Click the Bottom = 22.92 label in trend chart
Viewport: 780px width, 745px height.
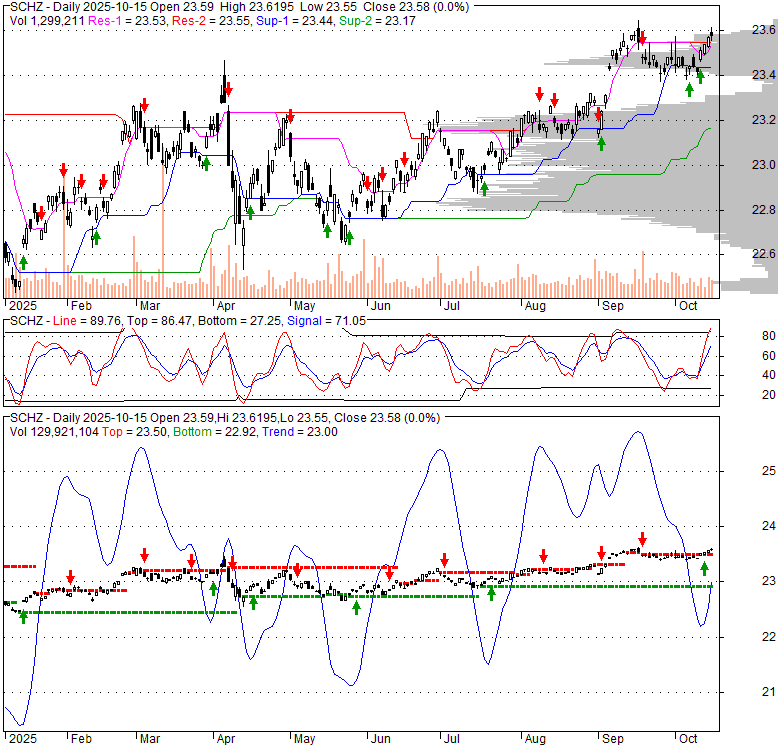click(x=215, y=432)
